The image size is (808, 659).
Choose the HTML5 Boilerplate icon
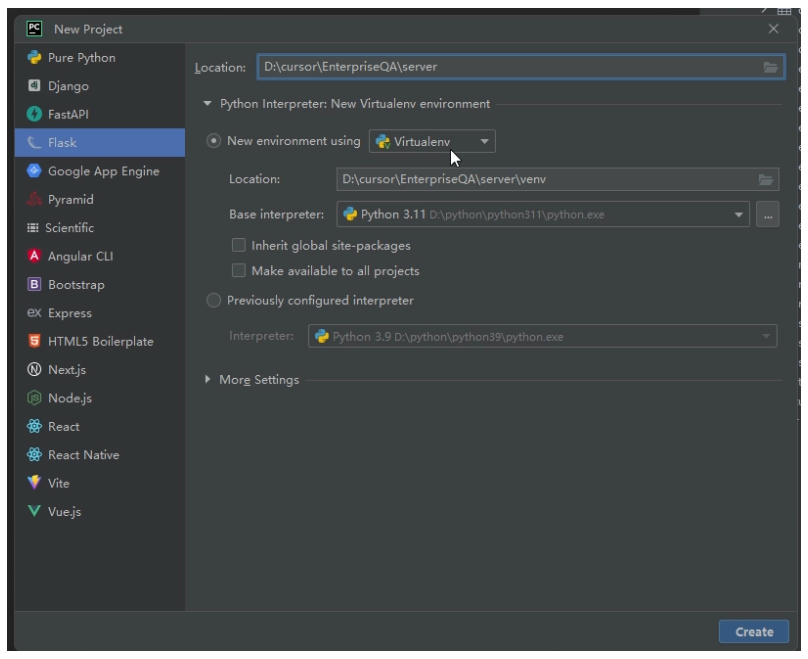[34, 341]
